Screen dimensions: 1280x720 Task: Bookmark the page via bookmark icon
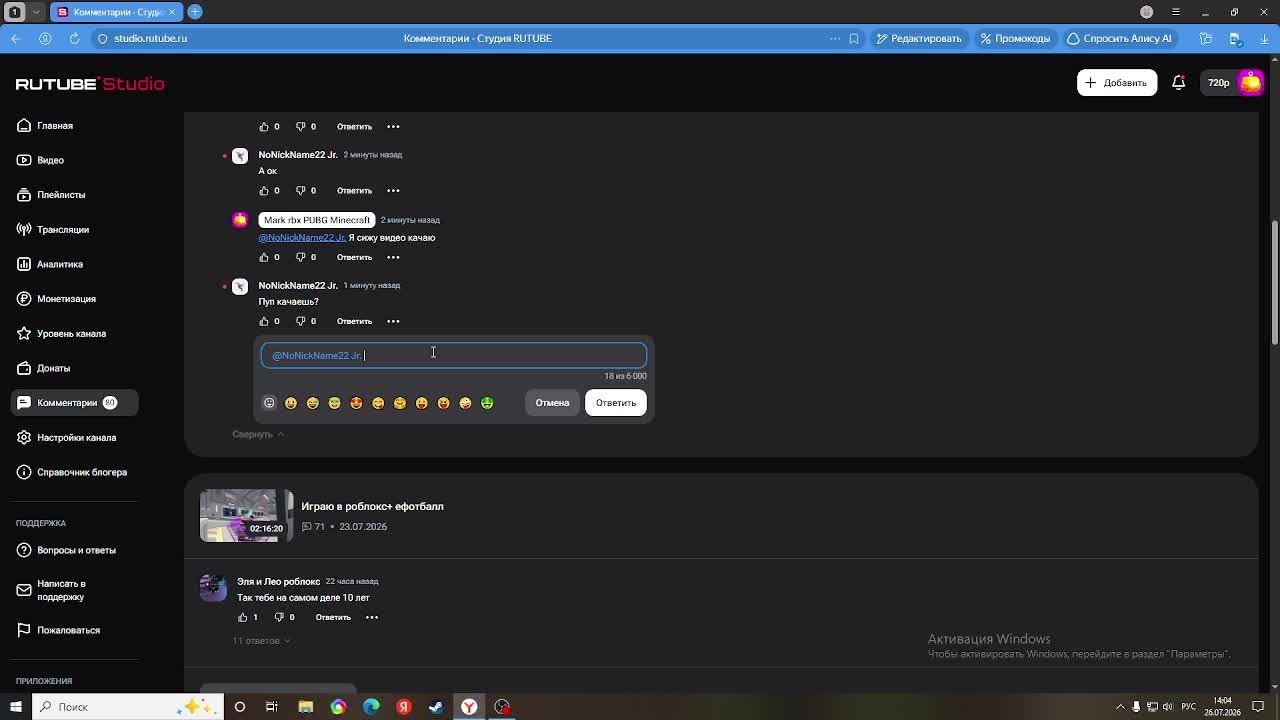(854, 38)
